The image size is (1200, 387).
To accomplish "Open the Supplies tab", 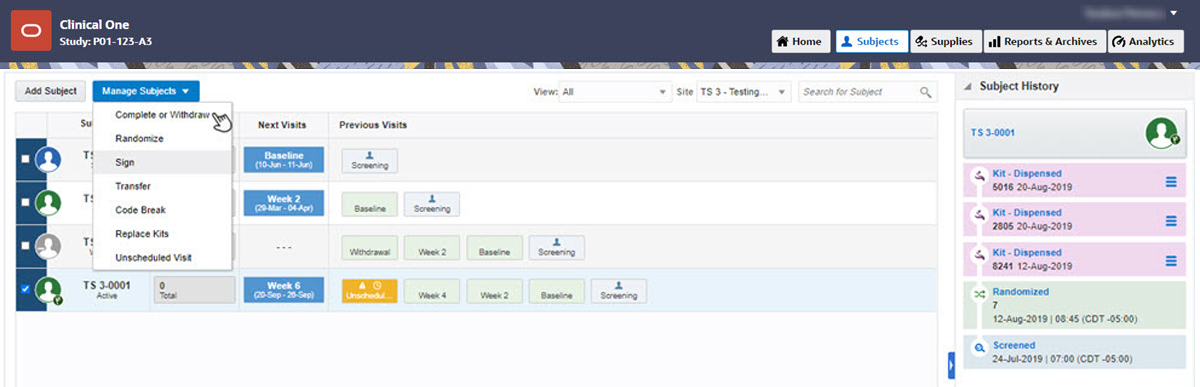I will click(945, 42).
